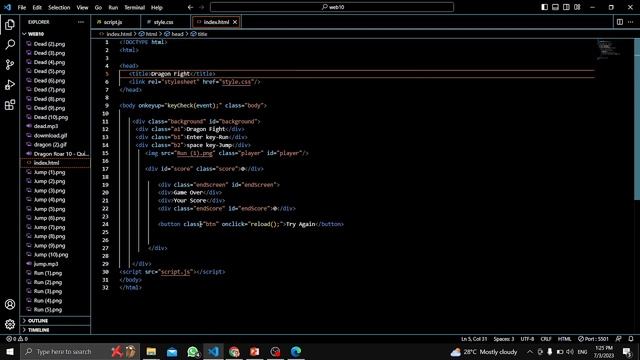Viewport: 640px width, 360px height.
Task: Open the index.html breadcrumb item
Action: coord(116,34)
